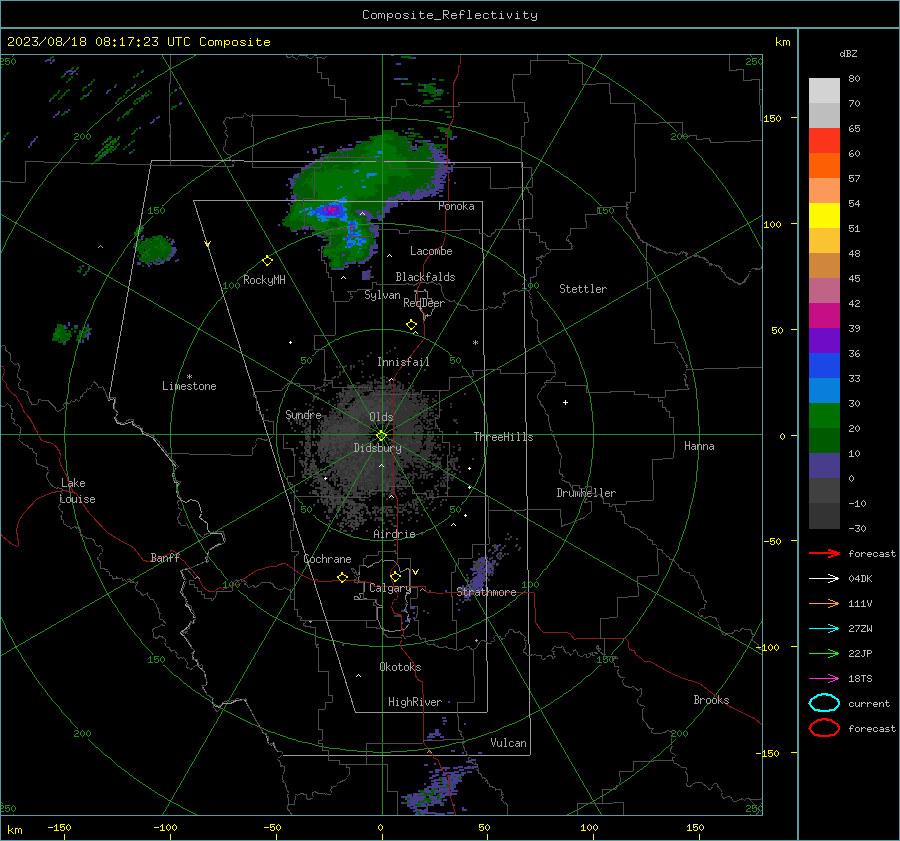Click the Cochrane town label
The height and width of the screenshot is (841, 900).
click(x=327, y=559)
